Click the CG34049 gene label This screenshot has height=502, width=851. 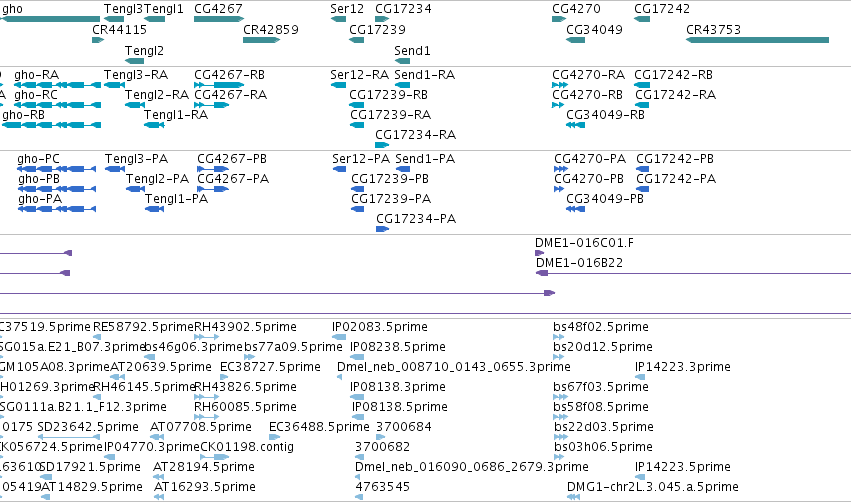(594, 29)
